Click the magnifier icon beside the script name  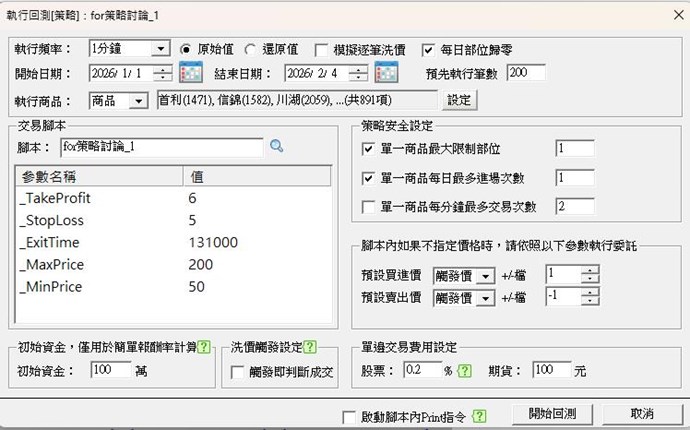tap(277, 146)
